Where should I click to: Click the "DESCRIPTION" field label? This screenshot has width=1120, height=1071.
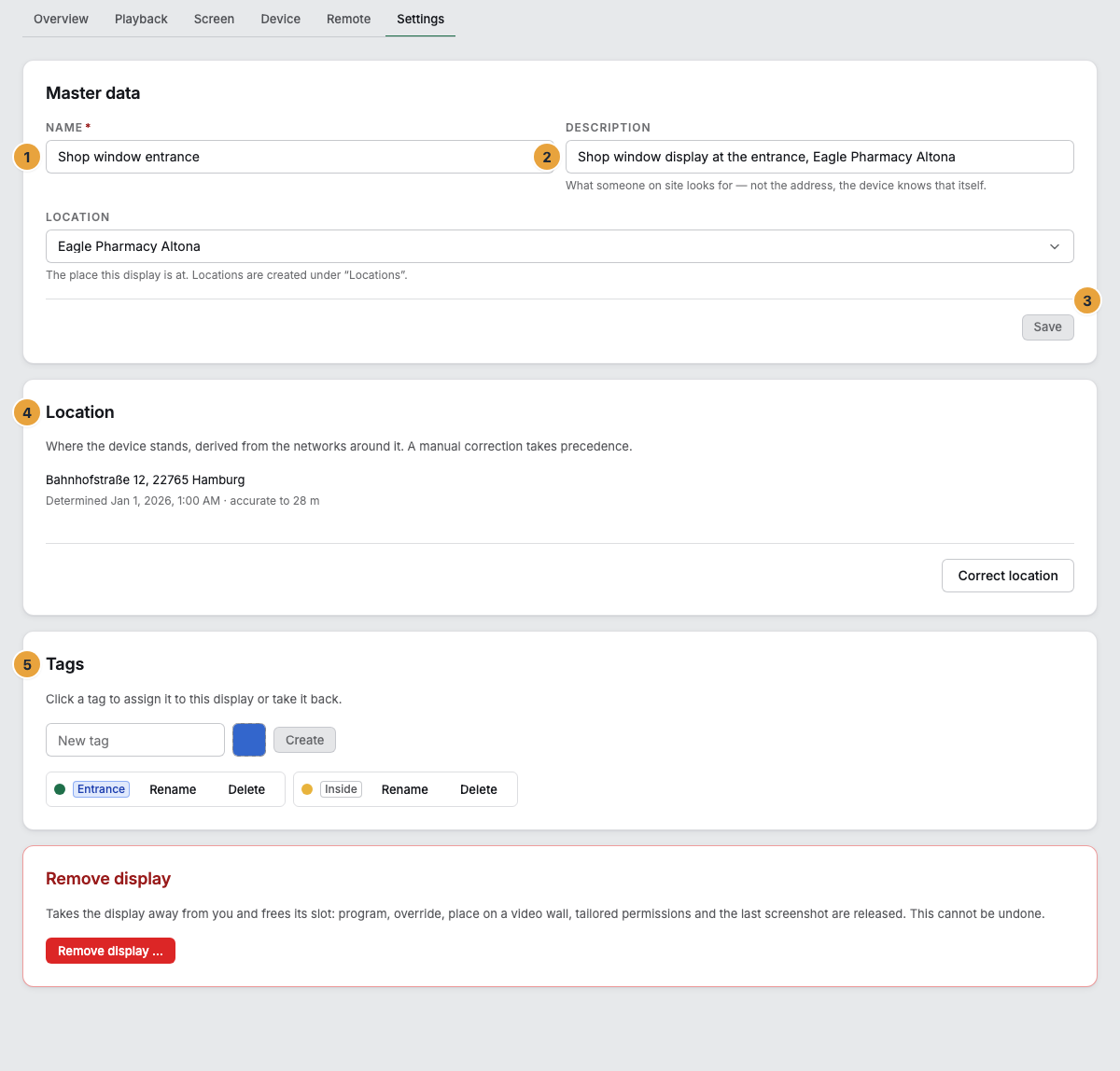pos(608,128)
